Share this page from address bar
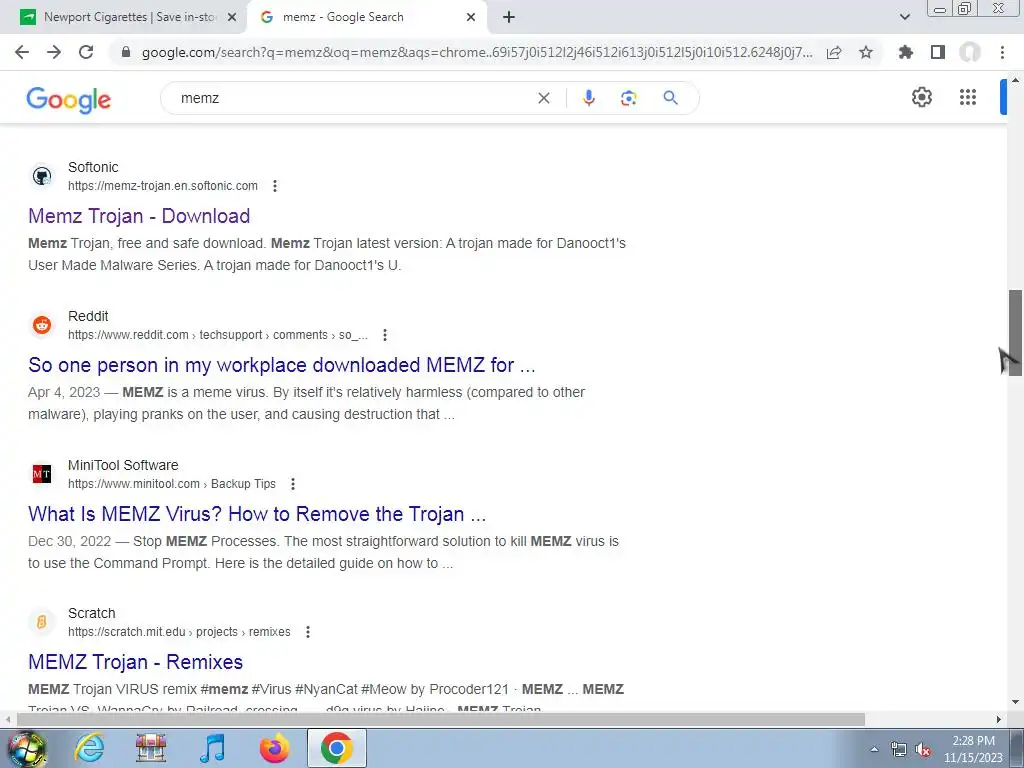The image size is (1024, 768). coord(834,52)
